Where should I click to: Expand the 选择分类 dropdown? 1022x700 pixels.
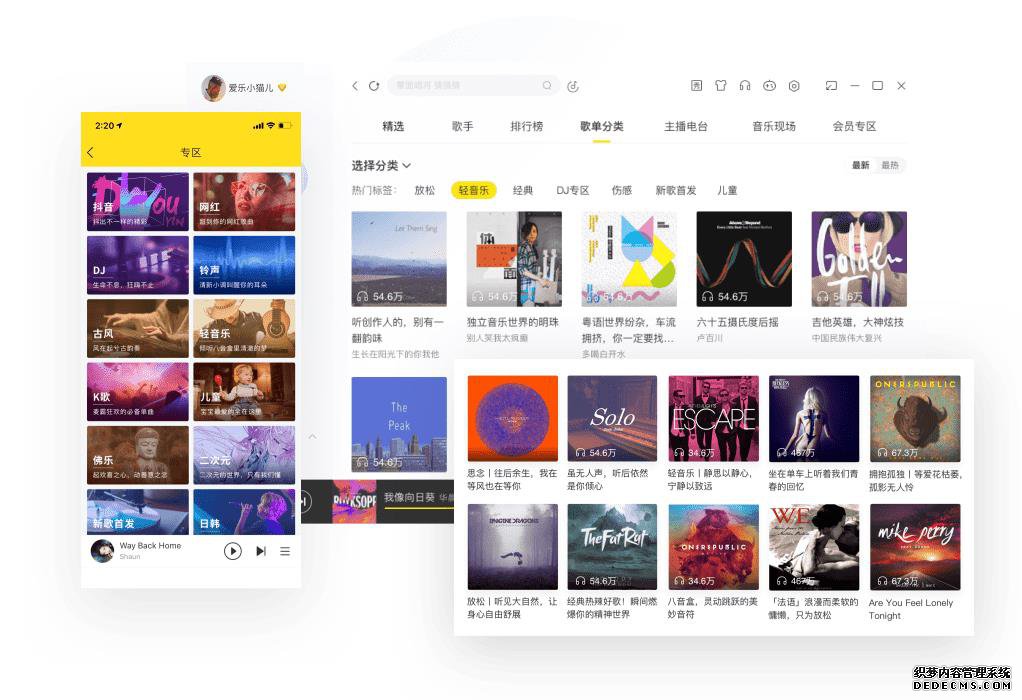click(x=381, y=165)
